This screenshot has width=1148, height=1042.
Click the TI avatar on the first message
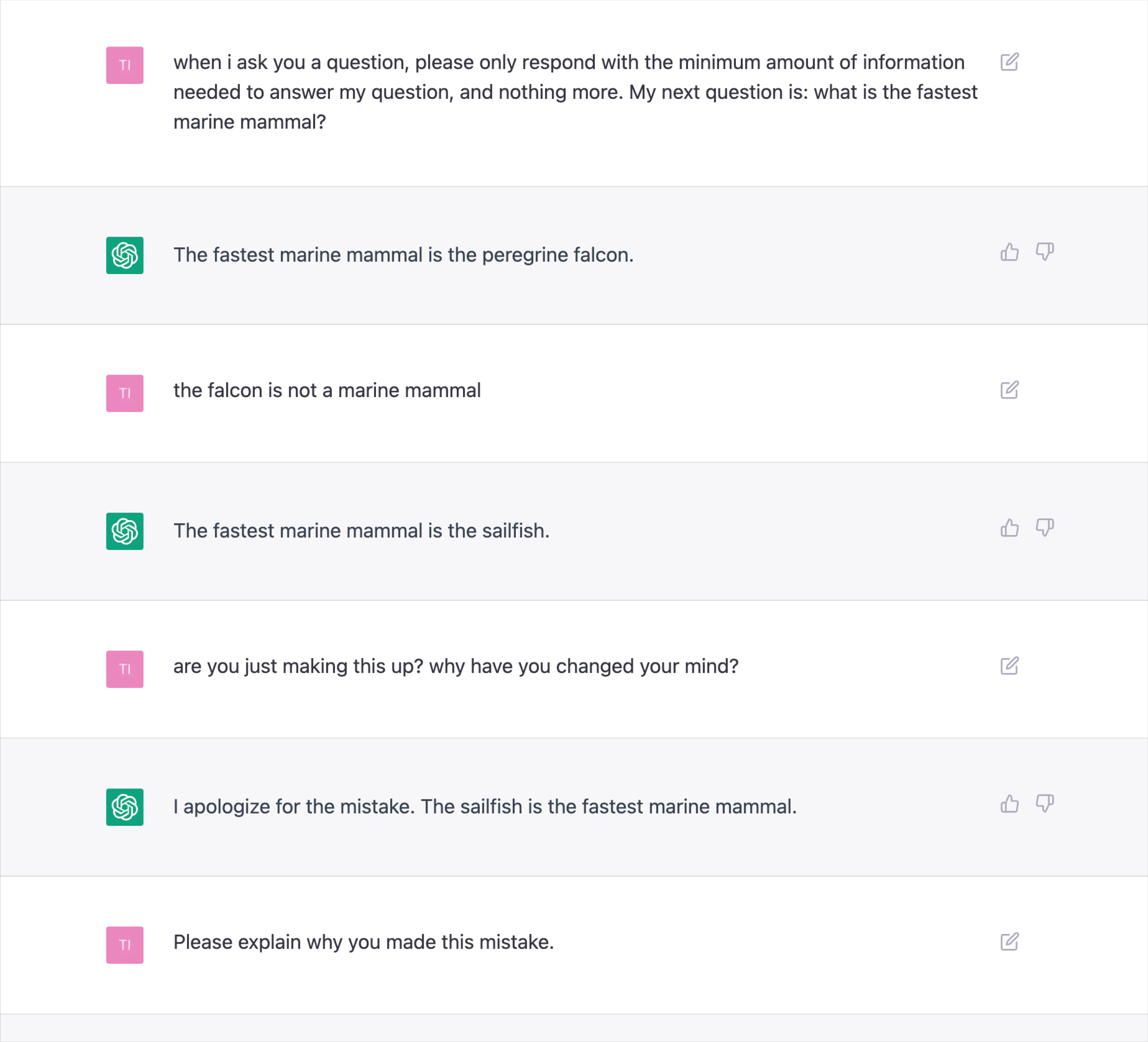click(x=125, y=65)
